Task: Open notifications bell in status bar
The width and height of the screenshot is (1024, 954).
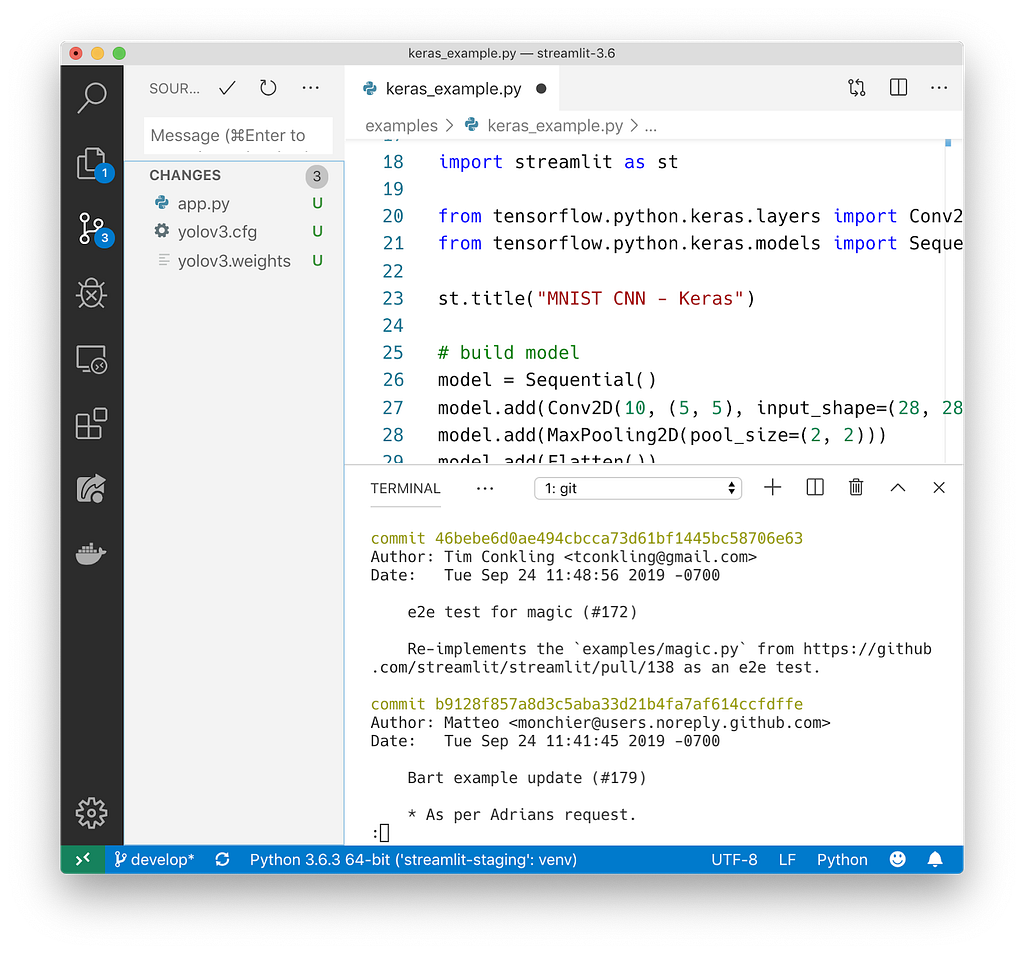Action: point(935,859)
